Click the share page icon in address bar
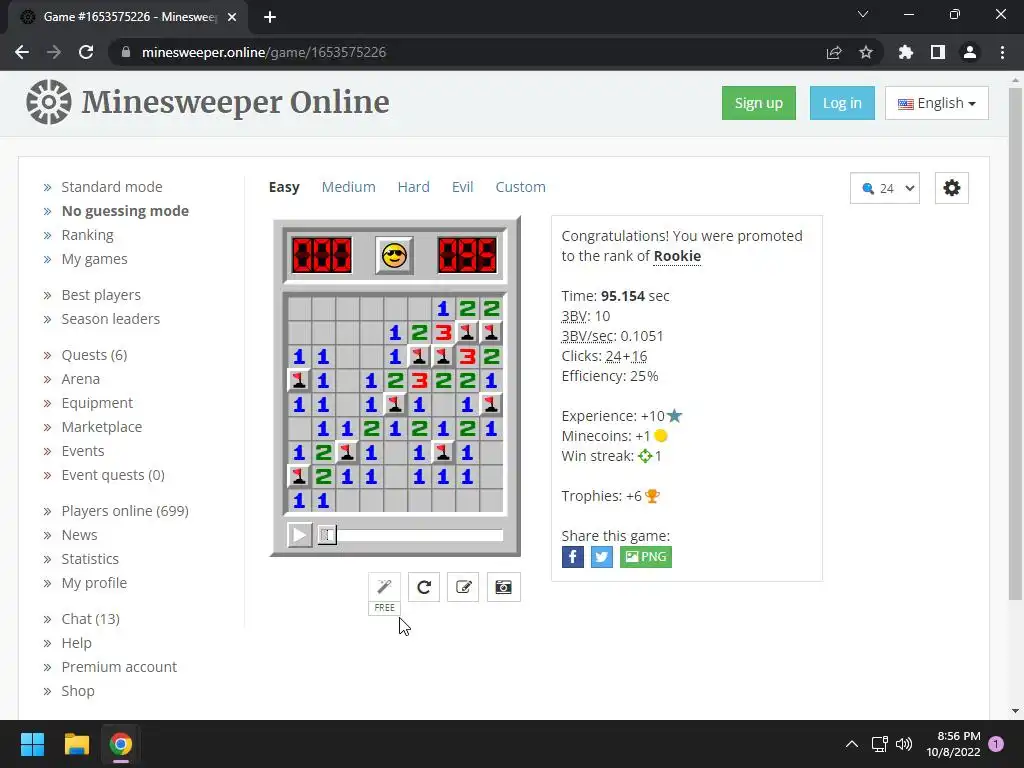 tap(834, 52)
